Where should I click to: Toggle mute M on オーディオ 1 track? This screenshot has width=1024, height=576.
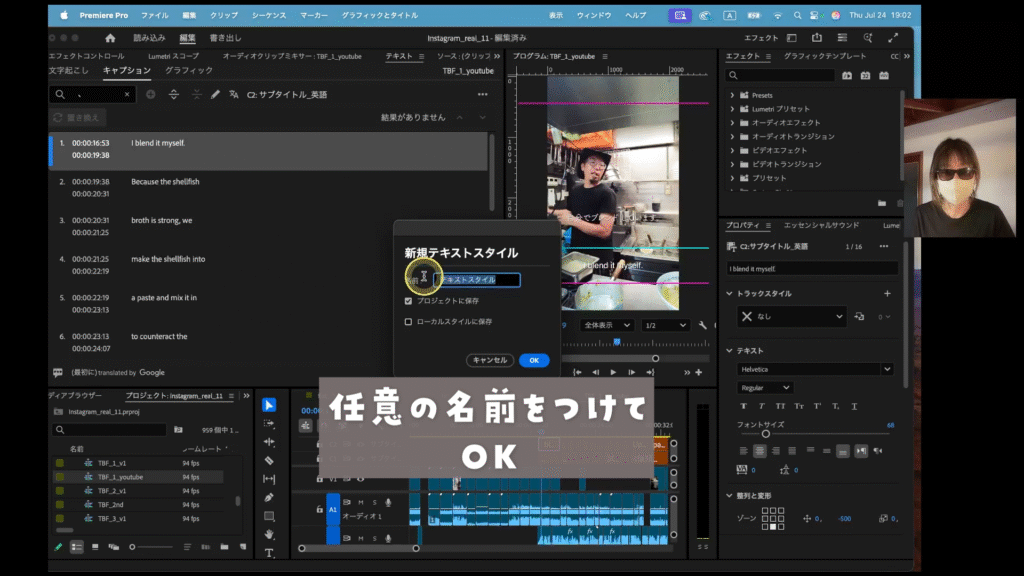360,502
